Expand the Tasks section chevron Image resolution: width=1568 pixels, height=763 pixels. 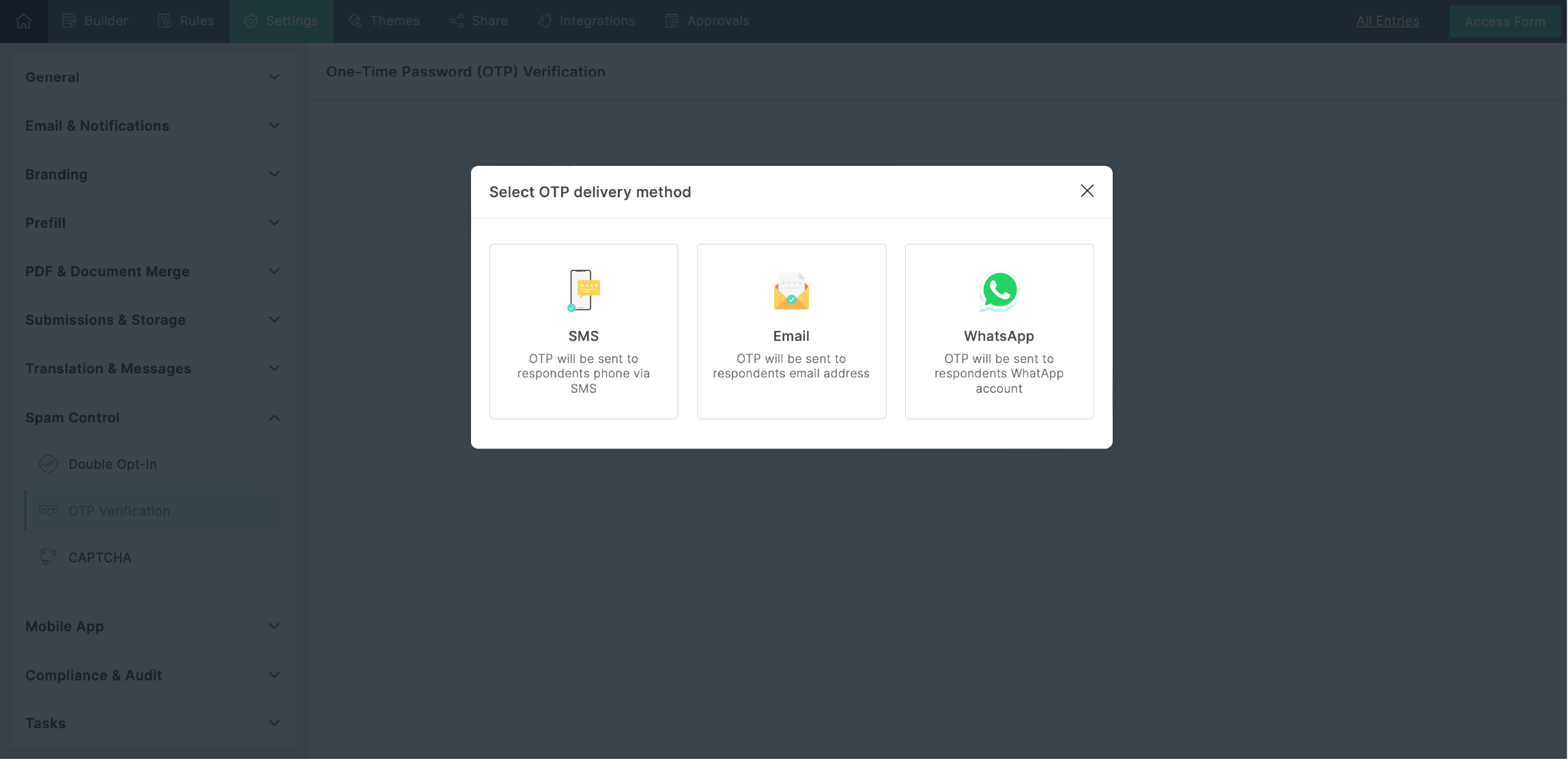[274, 723]
